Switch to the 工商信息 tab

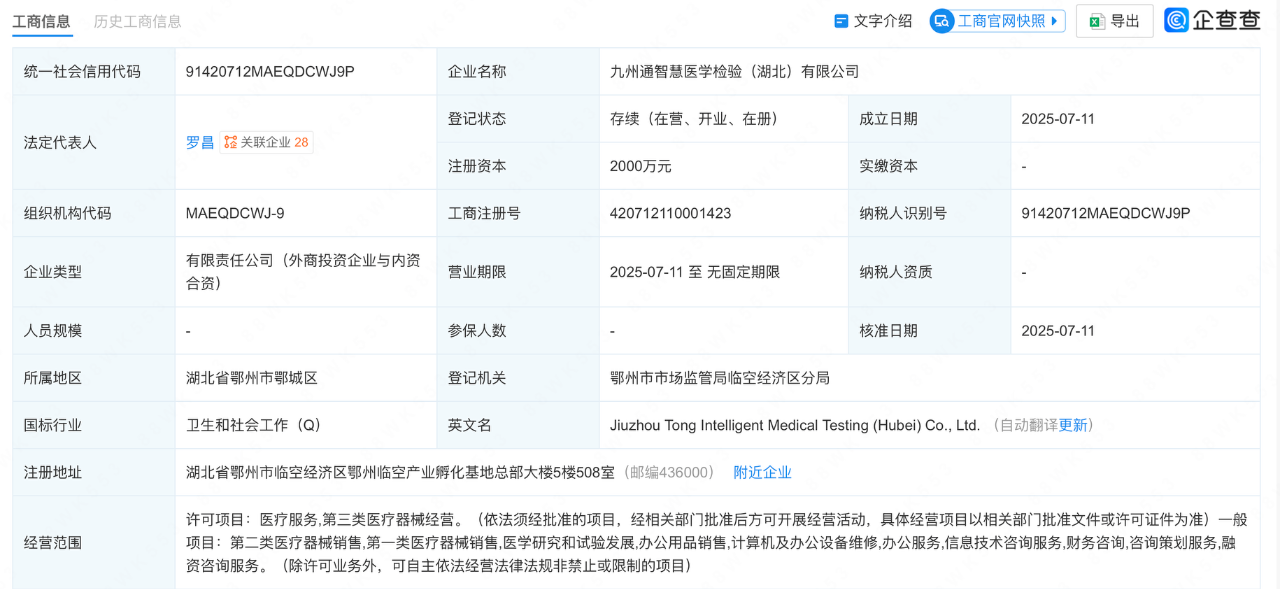42,21
